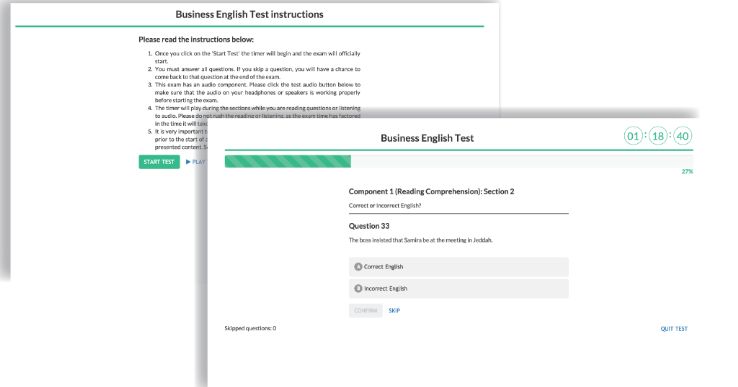Click the Skipped questions counter text
The image size is (738, 387).
(x=250, y=328)
